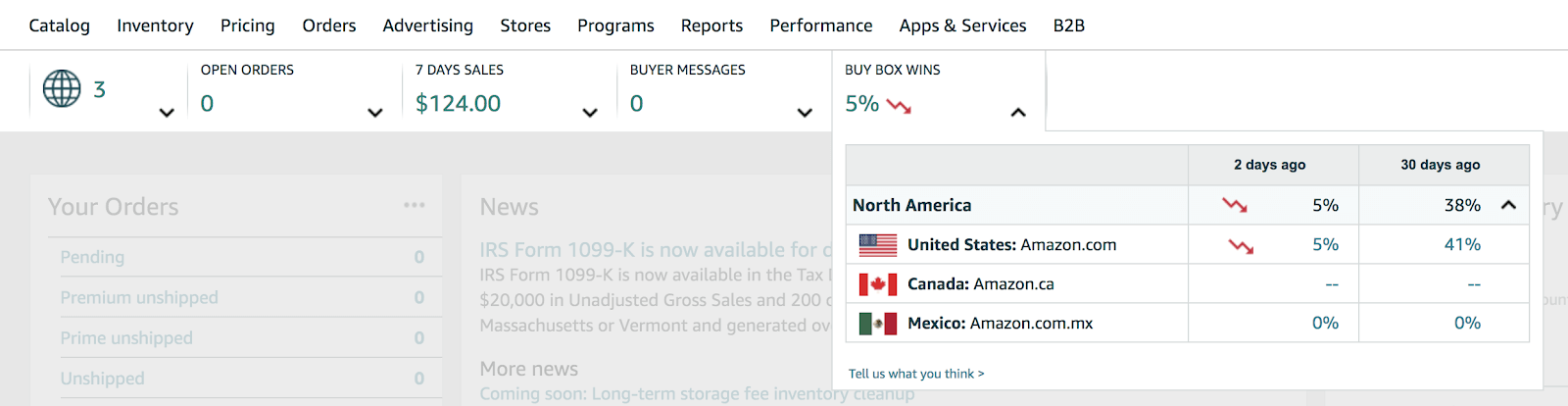Click Mexico 30 days ago 0%
1568x406 pixels.
point(1467,323)
